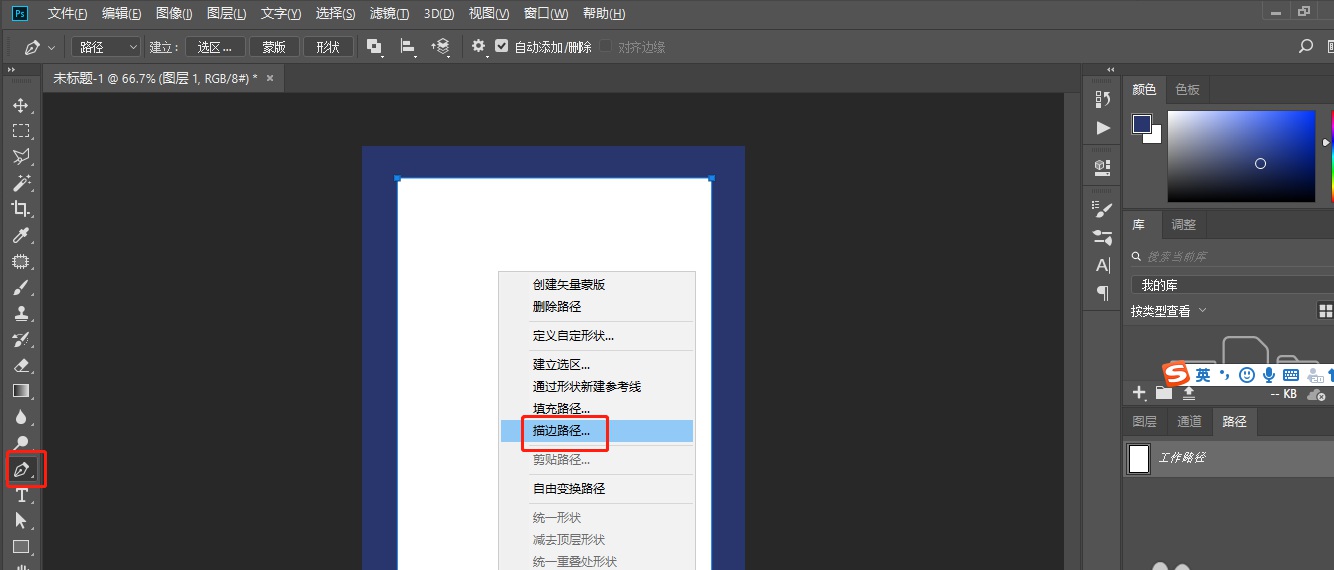The height and width of the screenshot is (570, 1334).
Task: Choose 填充路径... from context menu
Action: coord(597,409)
